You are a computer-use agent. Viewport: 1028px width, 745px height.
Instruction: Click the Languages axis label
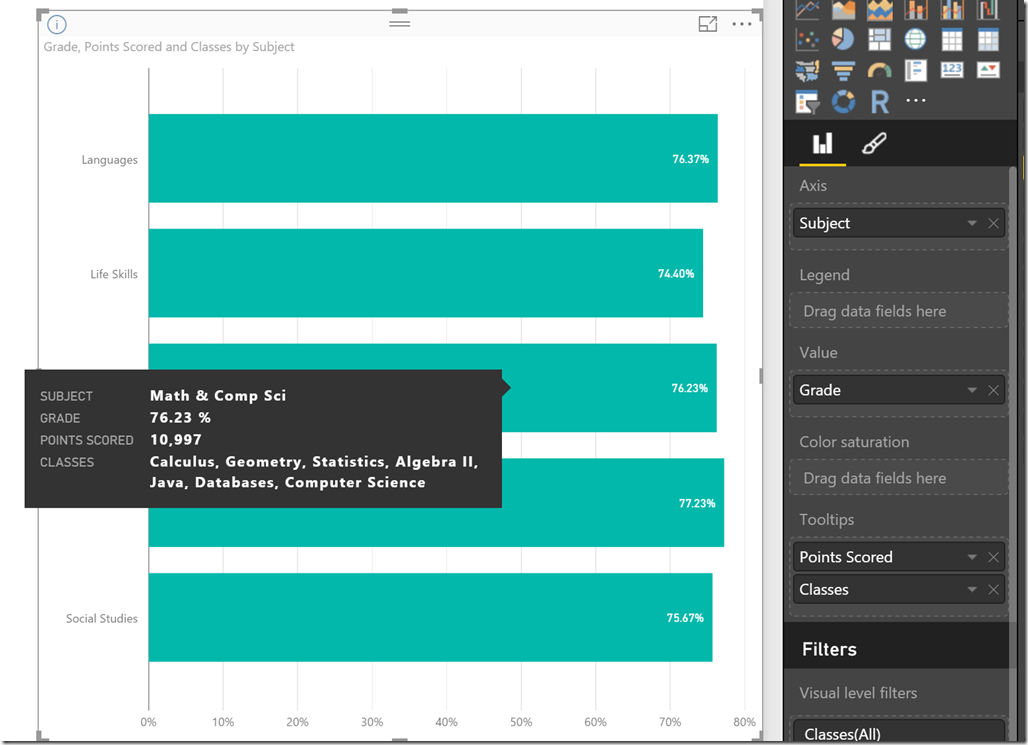coord(109,159)
